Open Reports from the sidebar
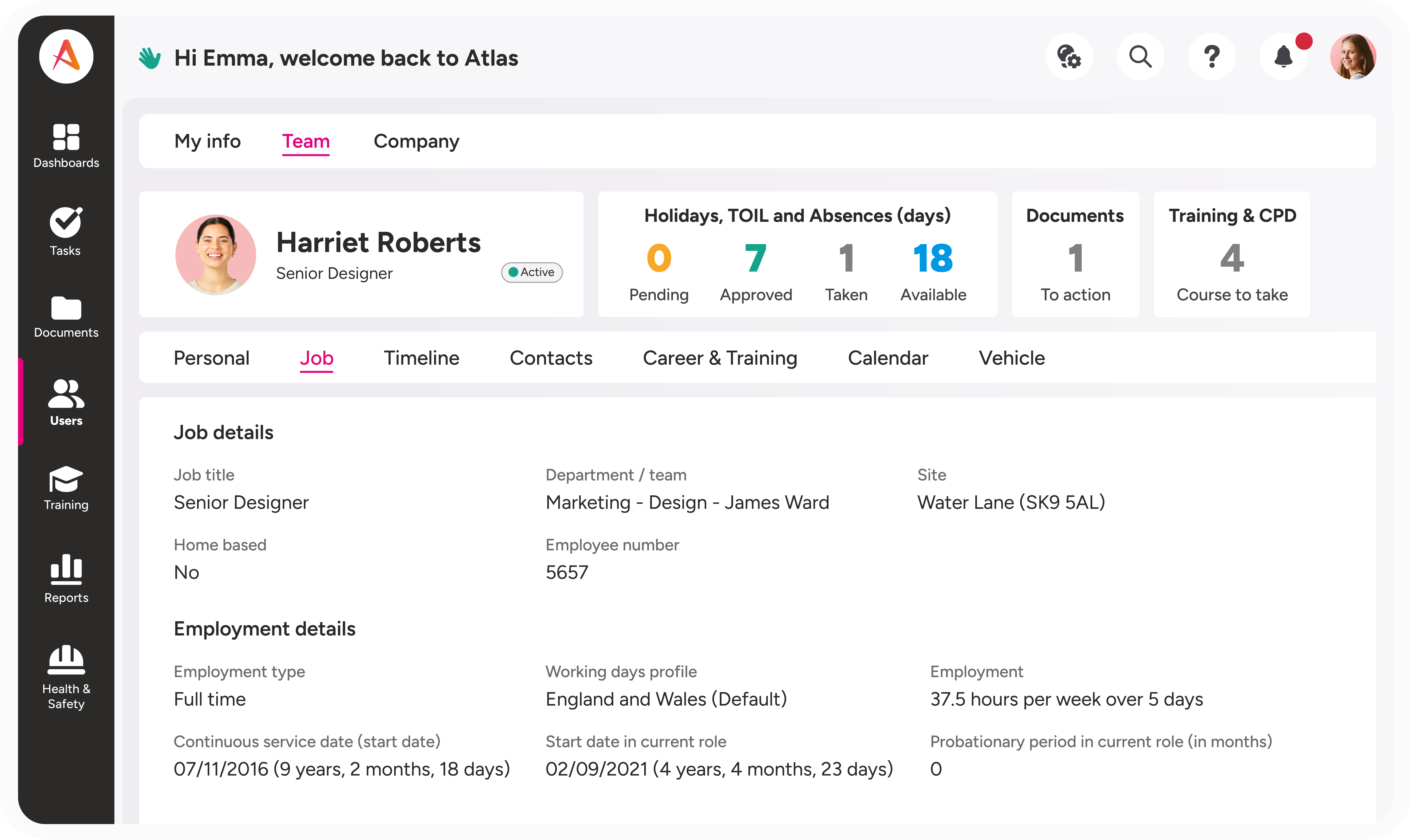Viewport: 1411px width, 840px height. (66, 579)
